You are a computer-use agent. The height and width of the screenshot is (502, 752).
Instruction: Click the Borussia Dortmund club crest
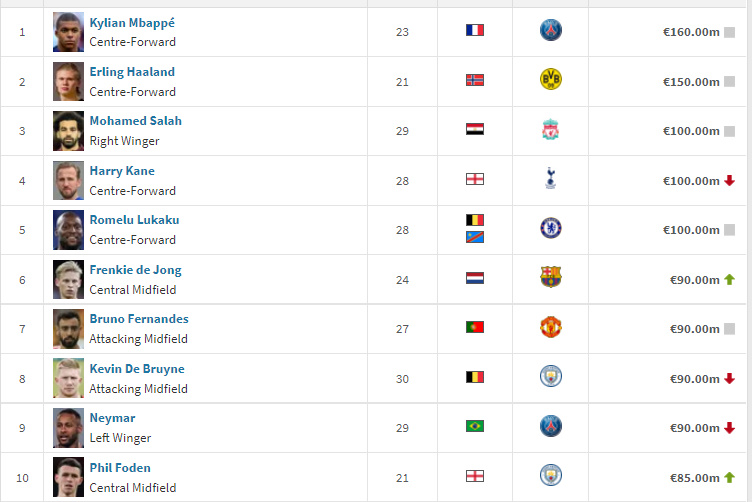coord(551,79)
